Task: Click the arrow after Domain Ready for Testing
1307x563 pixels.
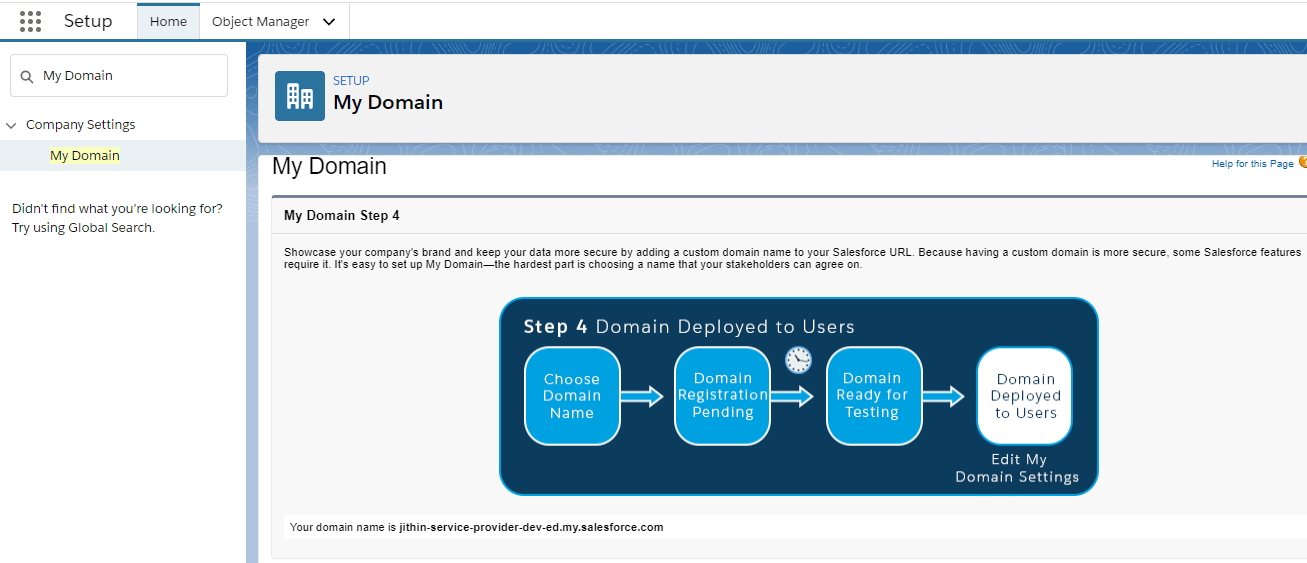Action: coord(943,396)
